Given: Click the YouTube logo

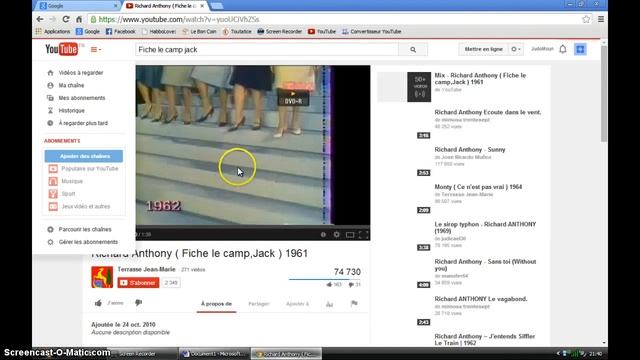Looking at the screenshot, I should [x=62, y=49].
